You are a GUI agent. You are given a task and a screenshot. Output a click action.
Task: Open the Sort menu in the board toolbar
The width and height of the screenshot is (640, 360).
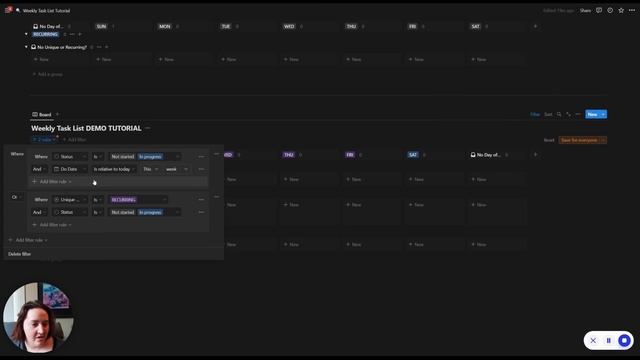point(548,114)
